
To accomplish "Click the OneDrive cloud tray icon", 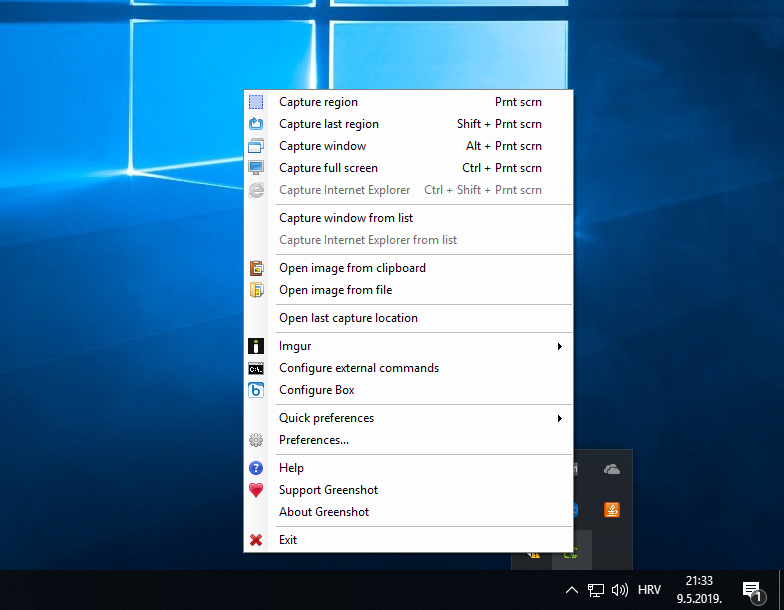I will pos(612,469).
